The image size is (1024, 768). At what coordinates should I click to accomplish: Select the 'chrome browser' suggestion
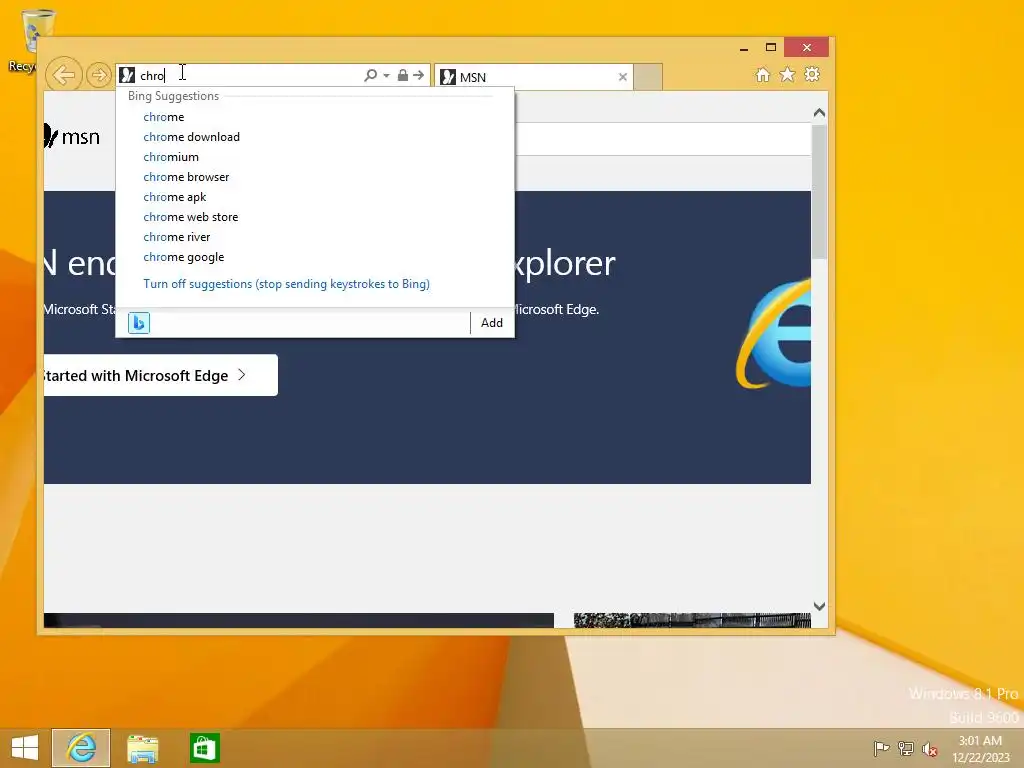click(x=315, y=177)
